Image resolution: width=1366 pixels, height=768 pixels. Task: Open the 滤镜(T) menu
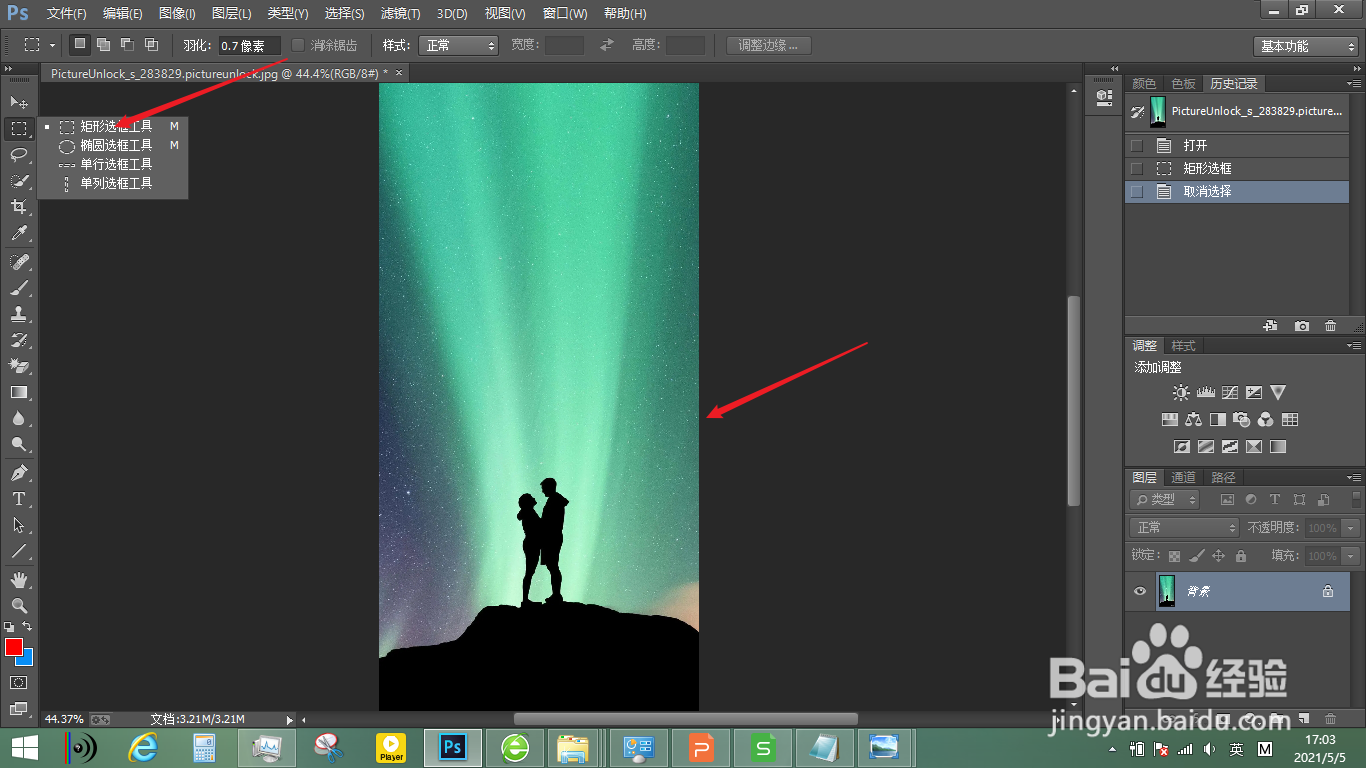[x=401, y=14]
